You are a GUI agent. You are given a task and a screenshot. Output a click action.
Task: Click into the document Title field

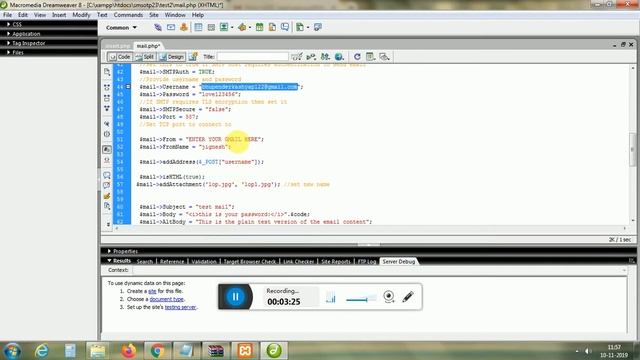tap(252, 57)
